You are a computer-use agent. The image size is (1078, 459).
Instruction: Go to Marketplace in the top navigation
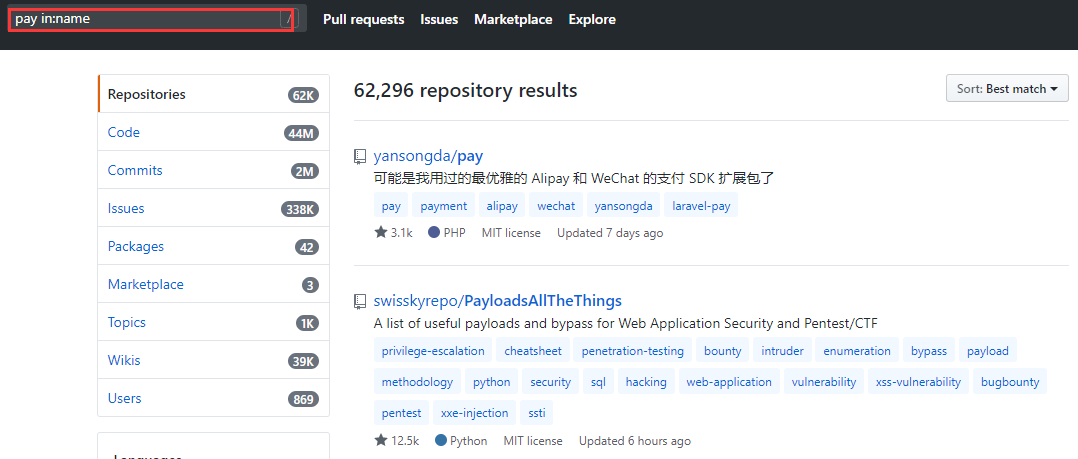tap(513, 19)
